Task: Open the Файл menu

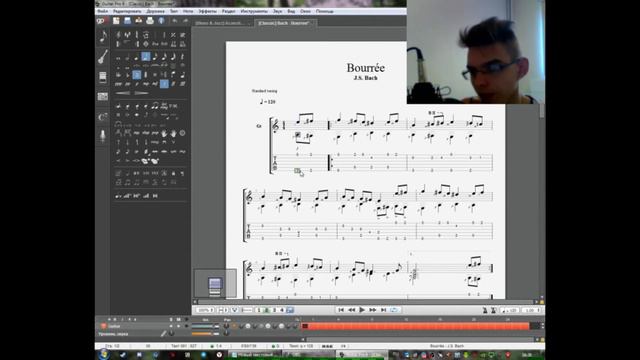Action: coord(103,11)
